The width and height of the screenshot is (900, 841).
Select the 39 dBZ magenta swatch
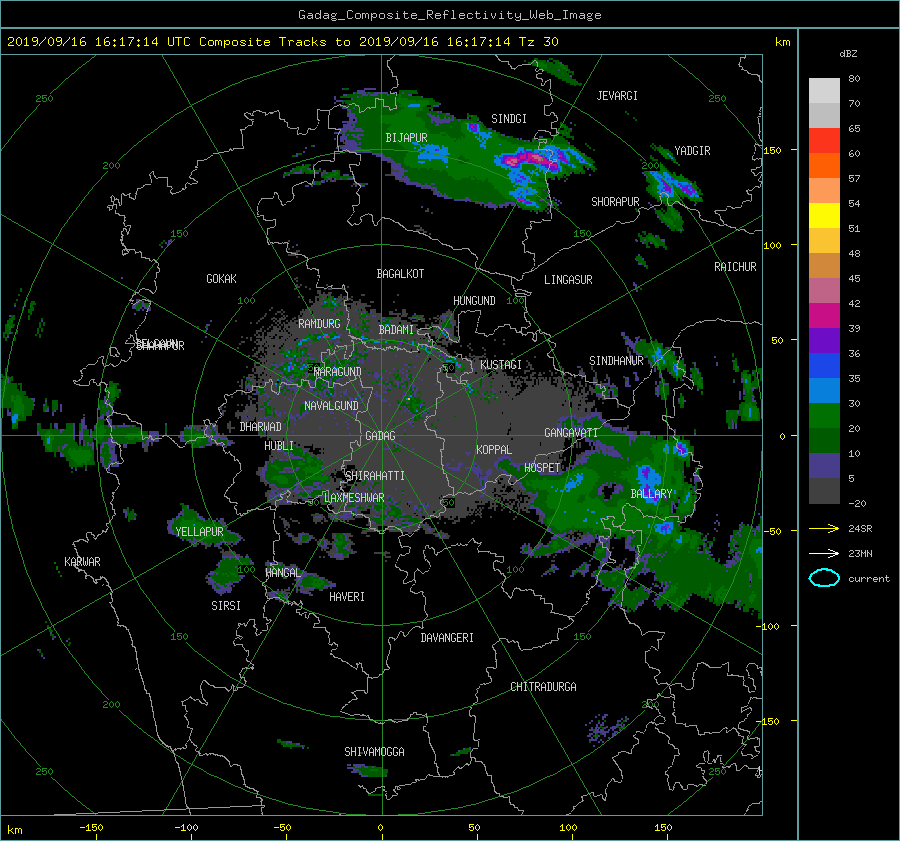pos(824,316)
